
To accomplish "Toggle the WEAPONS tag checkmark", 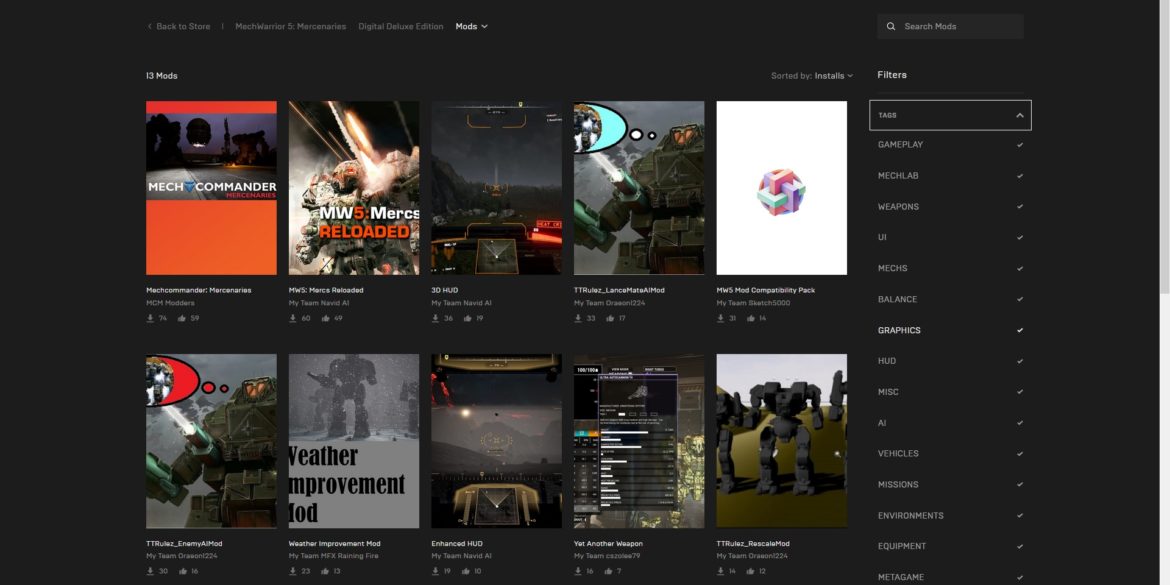I will [x=1020, y=207].
